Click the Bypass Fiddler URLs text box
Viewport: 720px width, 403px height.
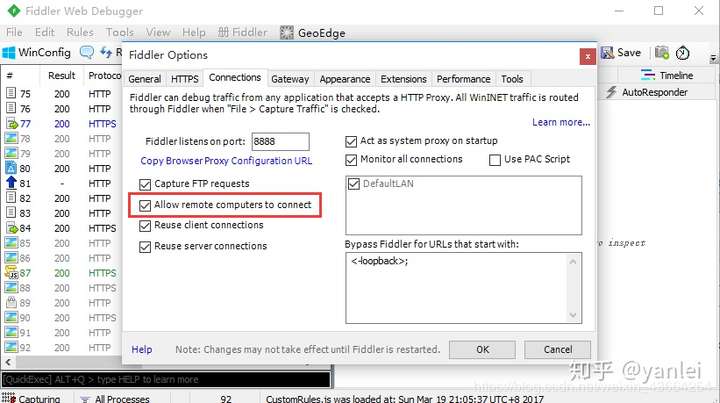(463, 288)
